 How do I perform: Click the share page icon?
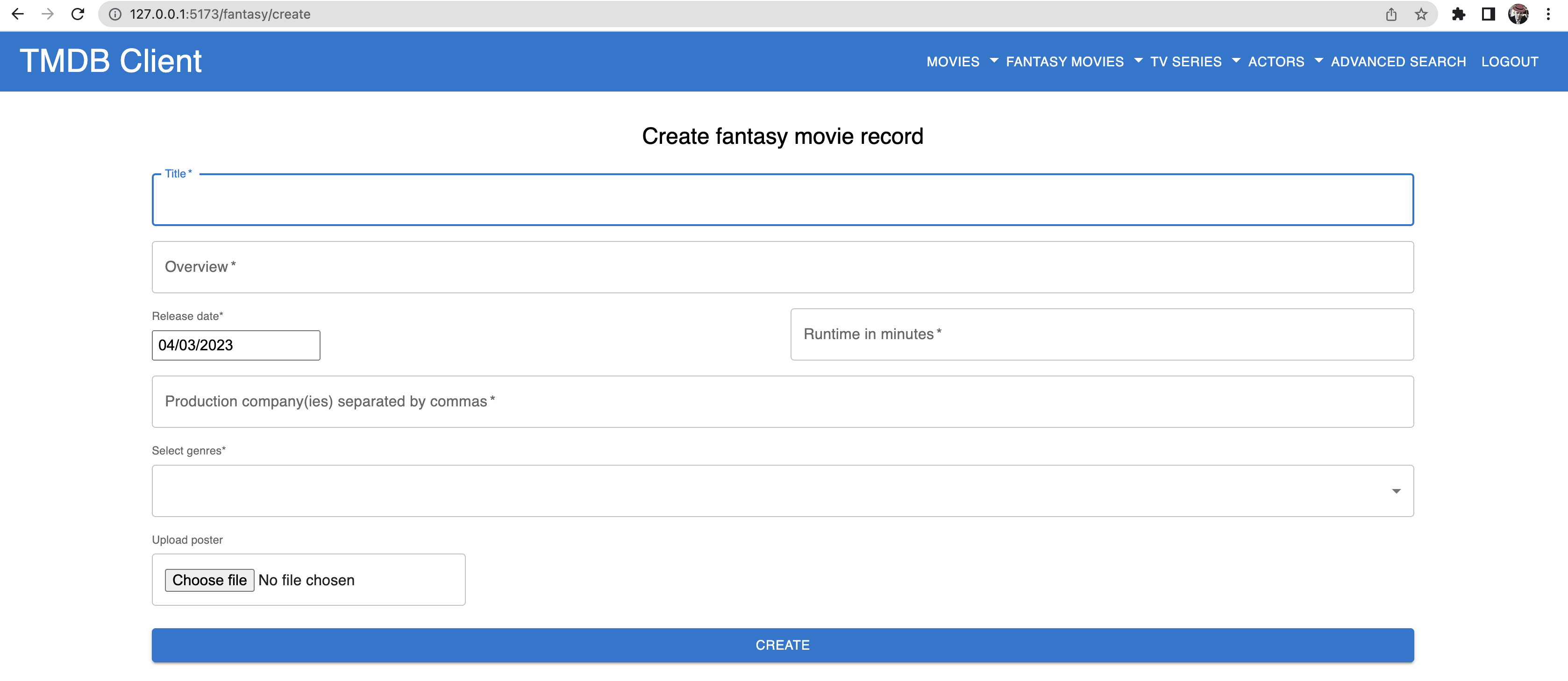pos(1391,14)
